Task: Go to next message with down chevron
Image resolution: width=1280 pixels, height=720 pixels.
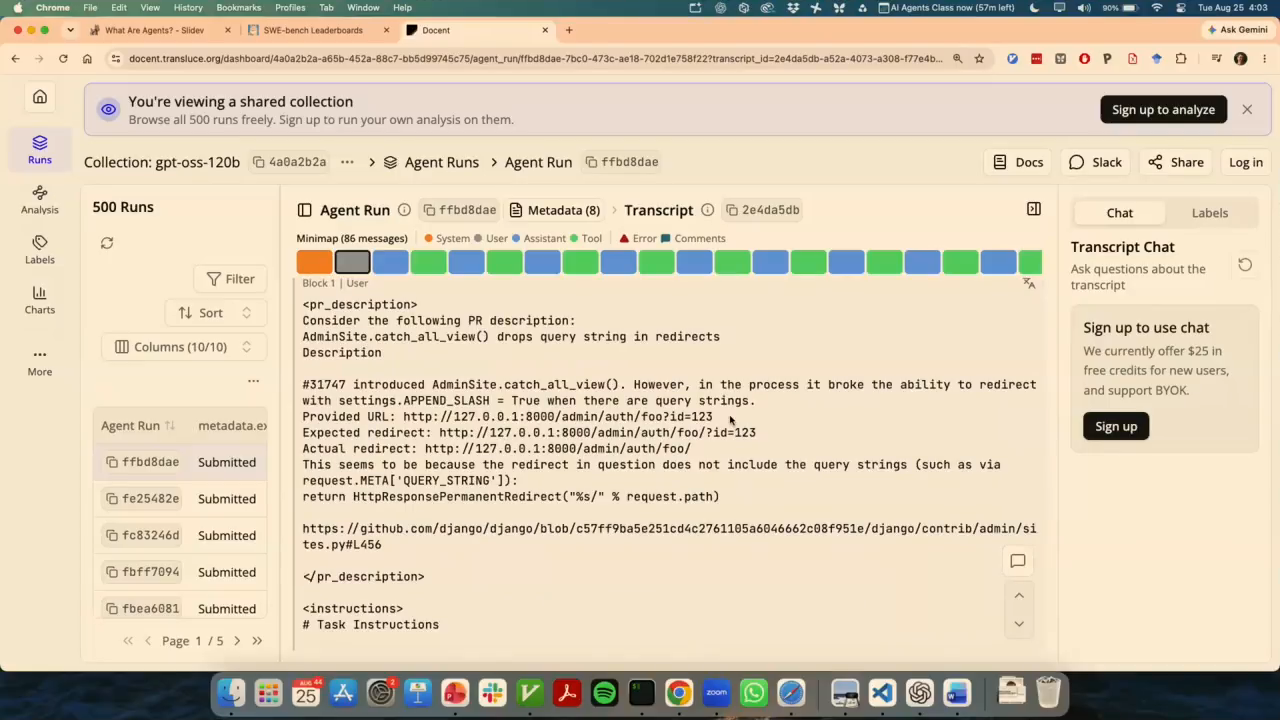Action: [x=1019, y=624]
